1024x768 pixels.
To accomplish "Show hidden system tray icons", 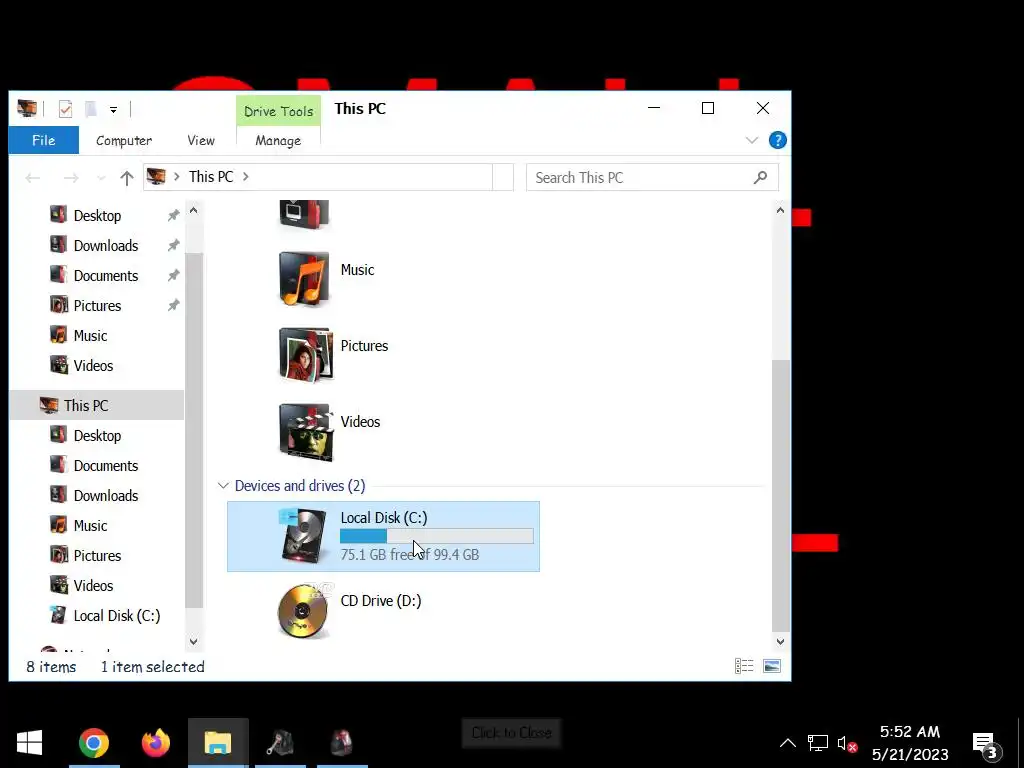I will coord(788,743).
